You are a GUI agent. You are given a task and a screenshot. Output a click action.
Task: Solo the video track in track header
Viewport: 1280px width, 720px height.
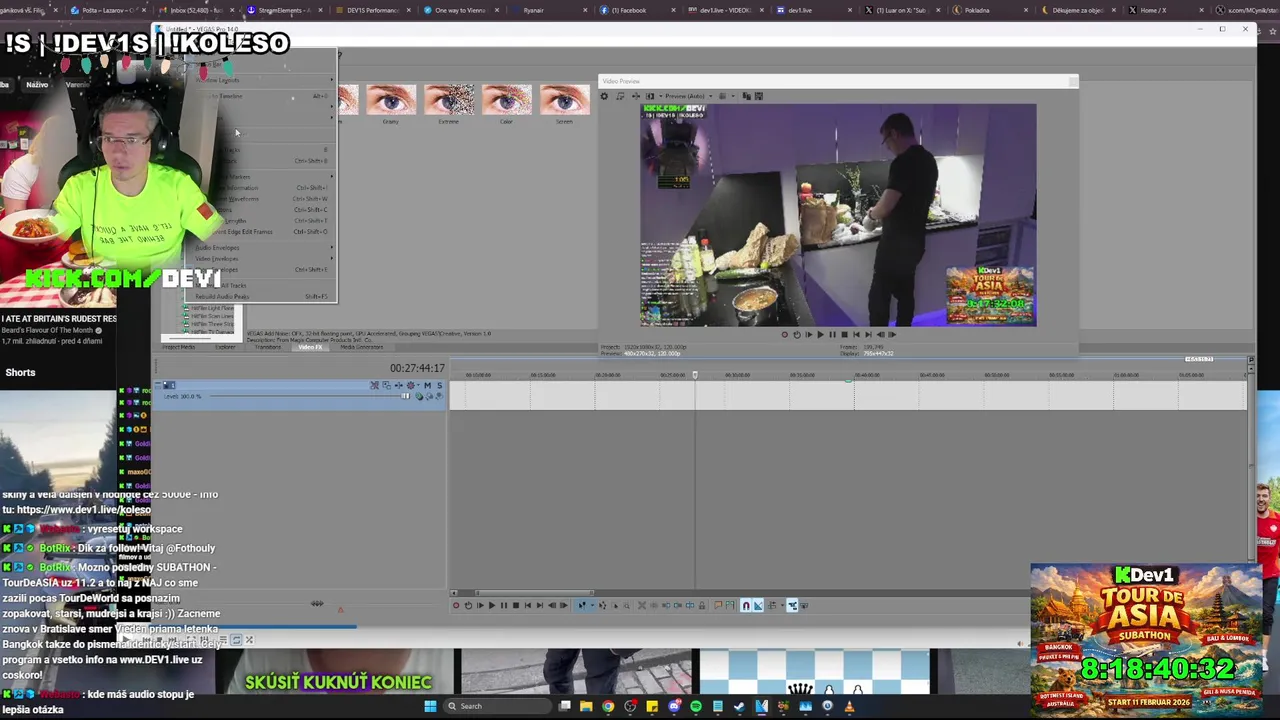pyautogui.click(x=440, y=385)
